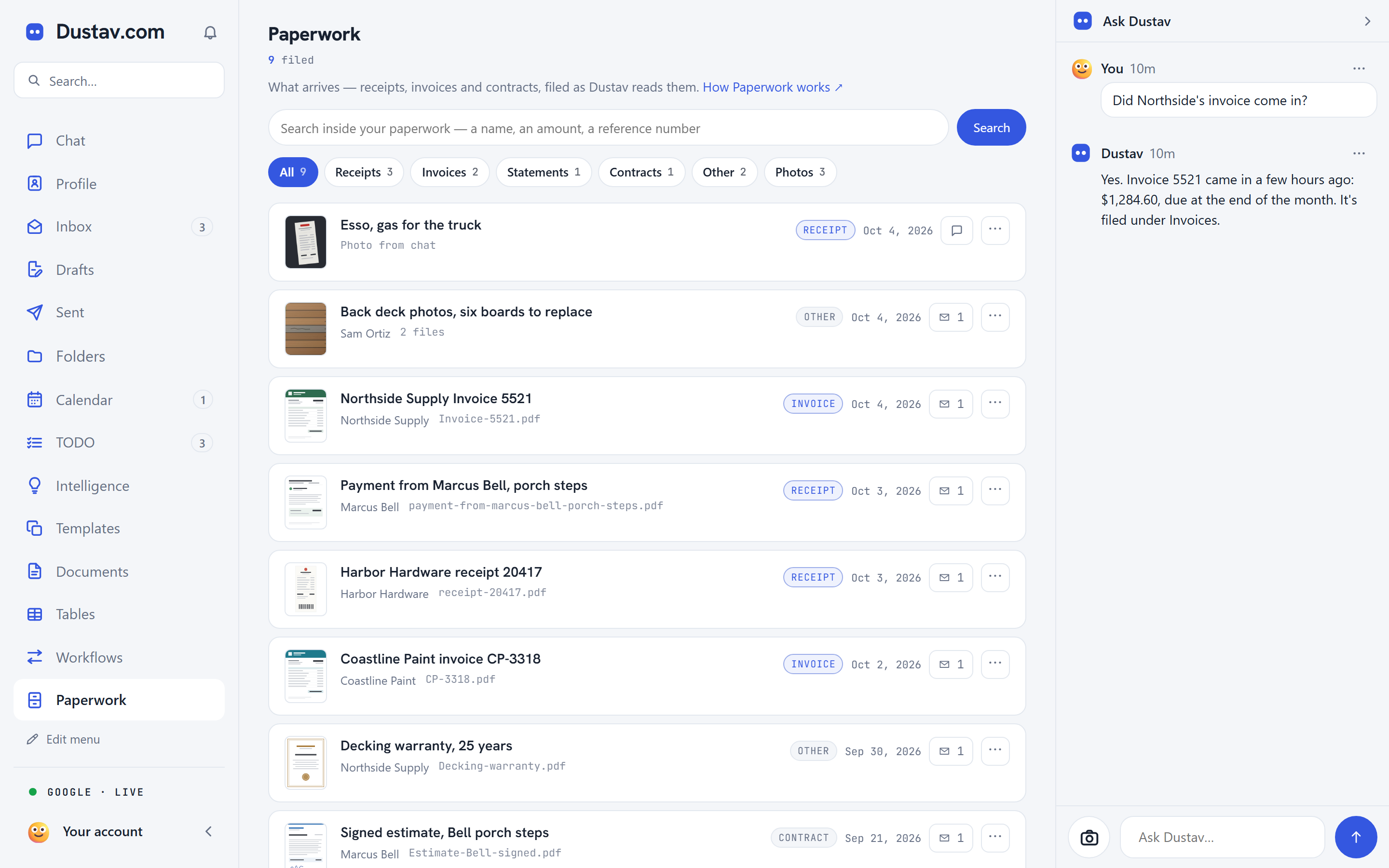Open Templates in the sidebar
The height and width of the screenshot is (868, 1389).
[x=119, y=528]
